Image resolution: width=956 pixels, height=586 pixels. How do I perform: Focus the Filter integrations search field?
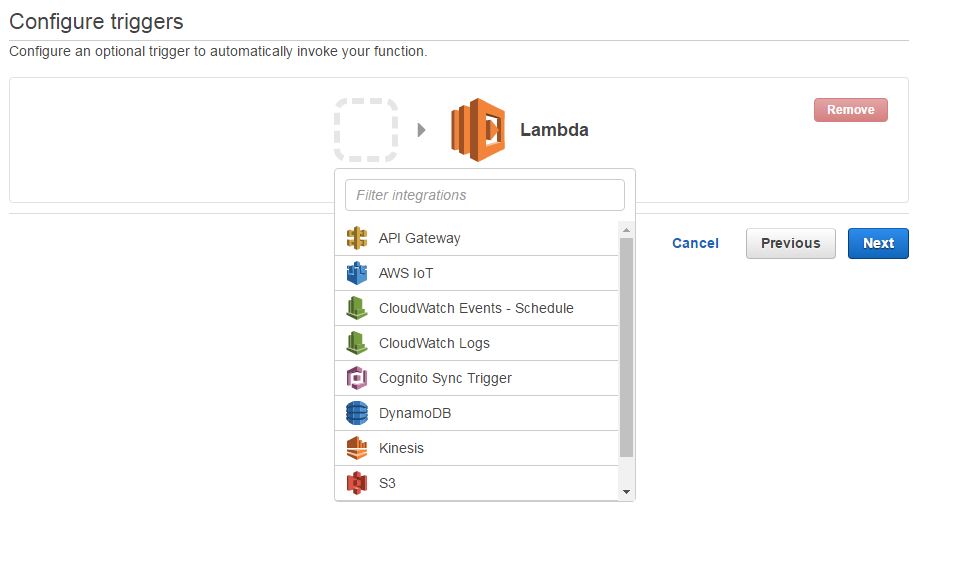[x=485, y=195]
